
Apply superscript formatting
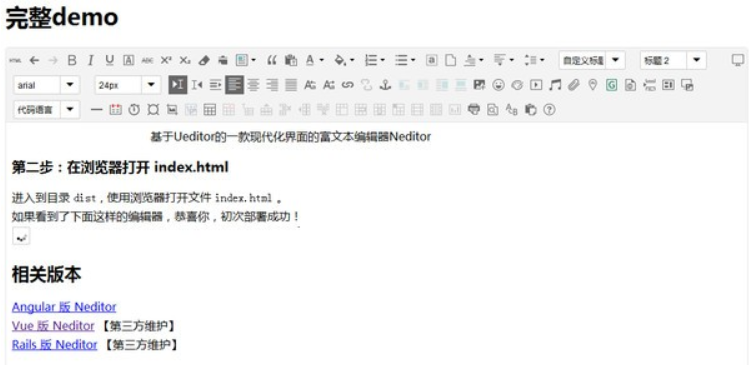click(x=166, y=60)
